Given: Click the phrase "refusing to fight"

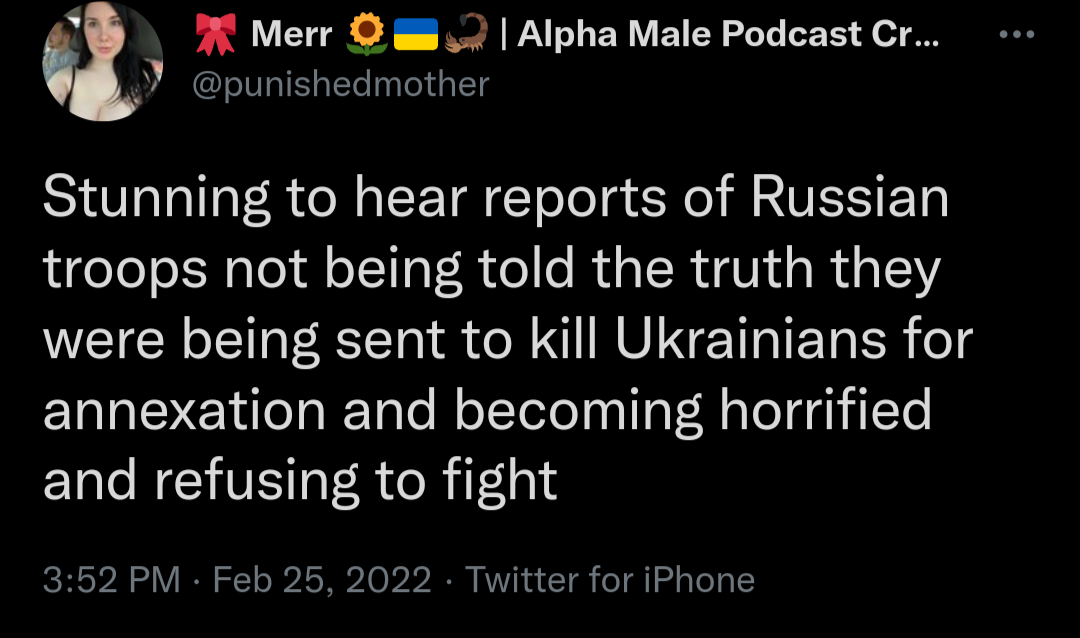Looking at the screenshot, I should coord(356,482).
